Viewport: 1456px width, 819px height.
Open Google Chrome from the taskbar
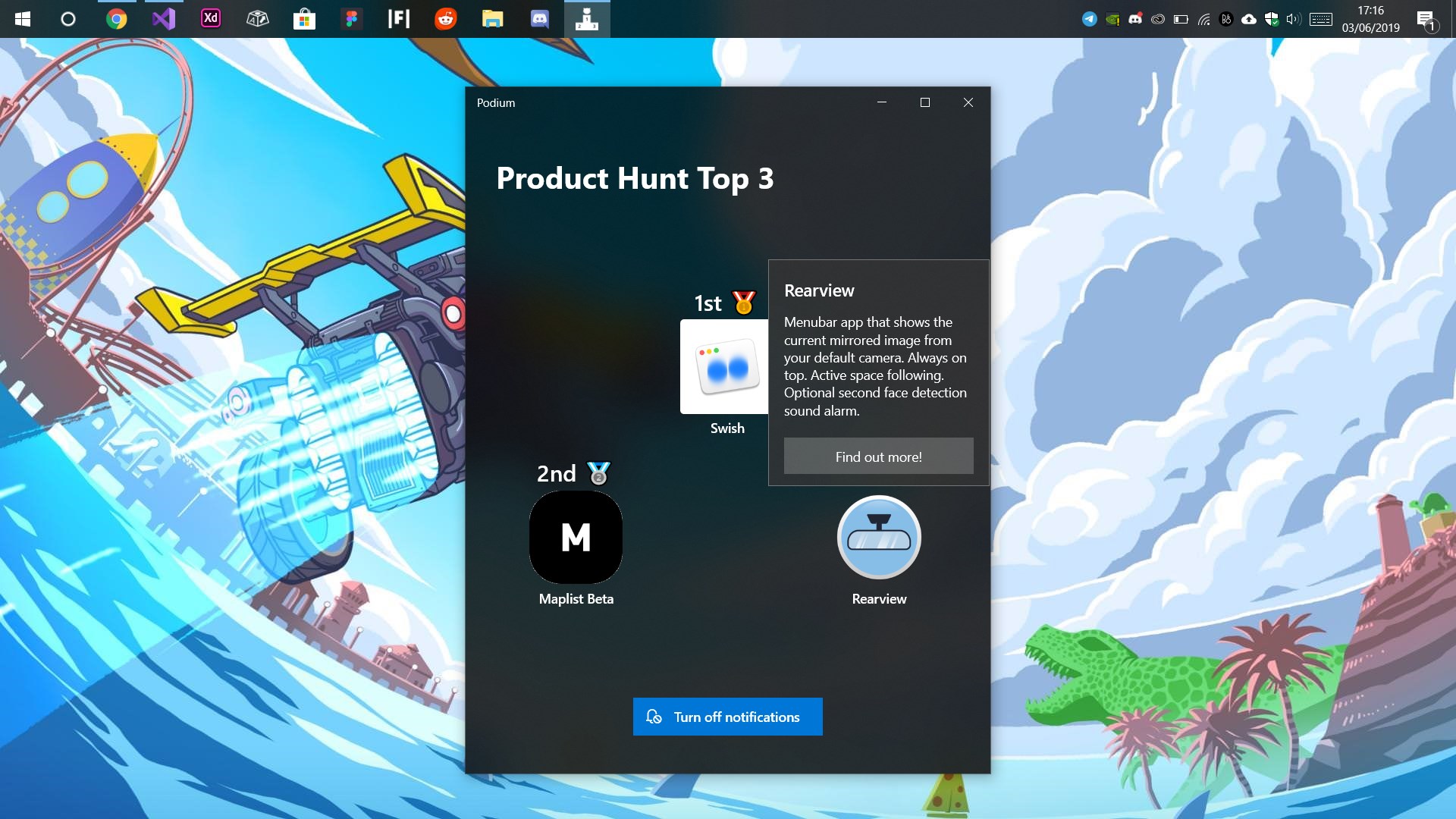coord(116,18)
